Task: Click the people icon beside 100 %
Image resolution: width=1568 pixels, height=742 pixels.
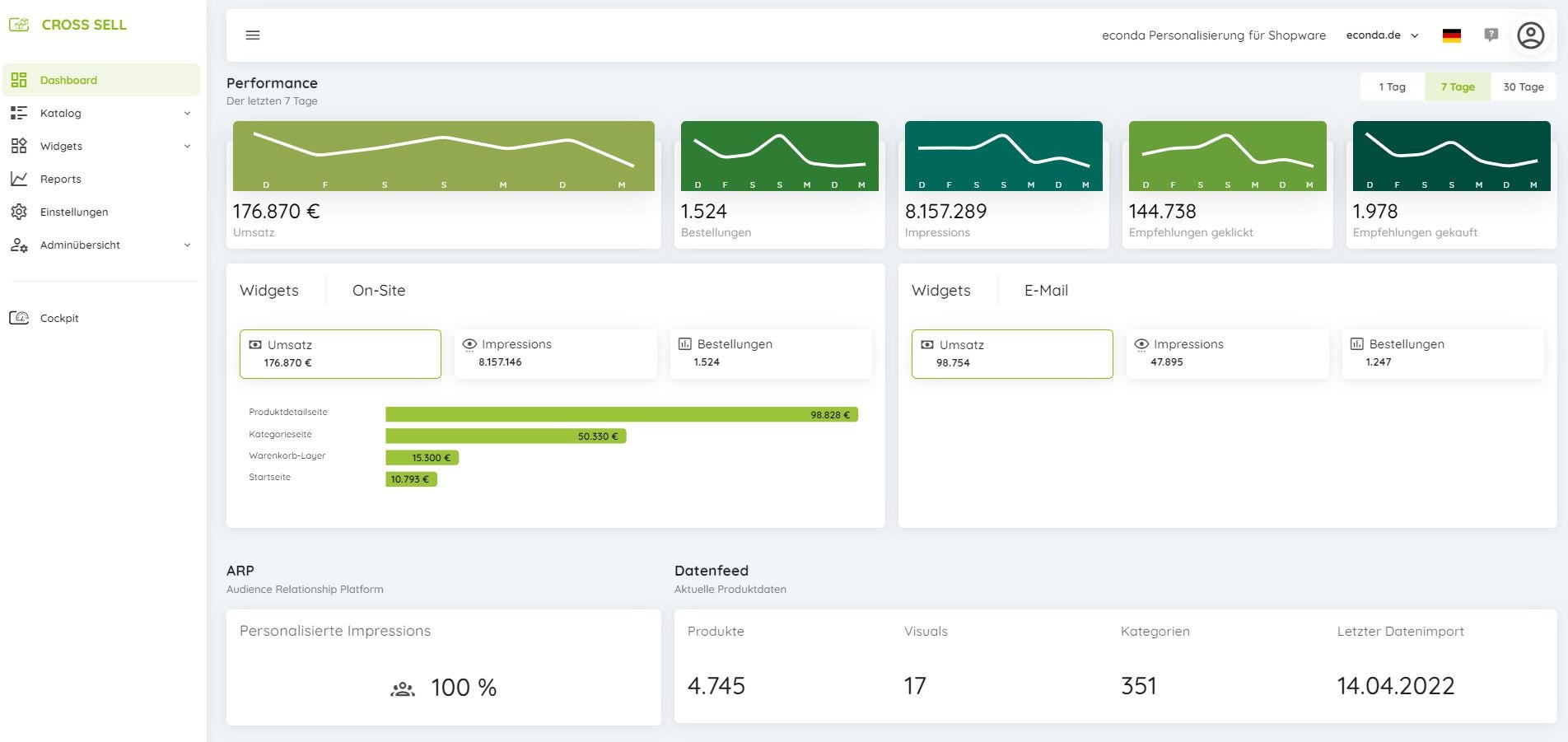Action: 402,688
